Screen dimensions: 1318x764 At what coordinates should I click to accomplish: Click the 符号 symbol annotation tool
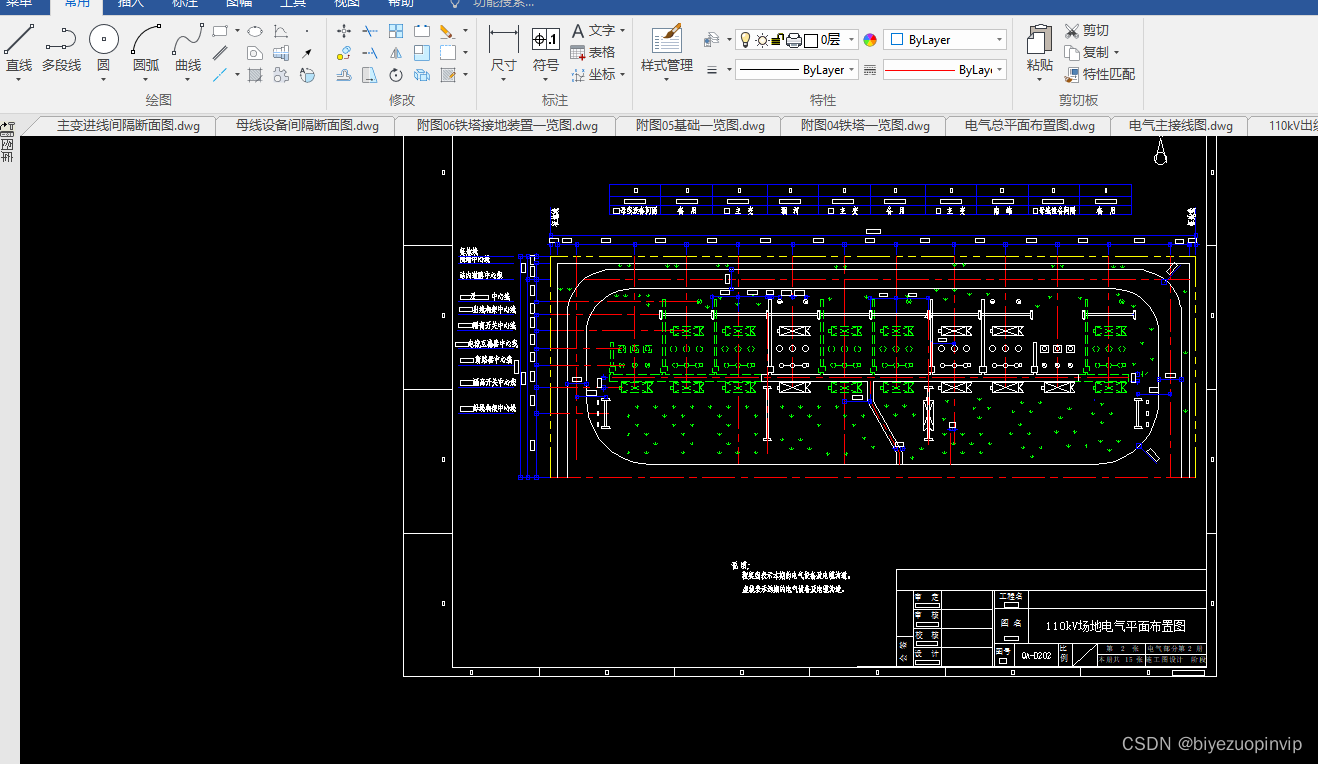[546, 50]
